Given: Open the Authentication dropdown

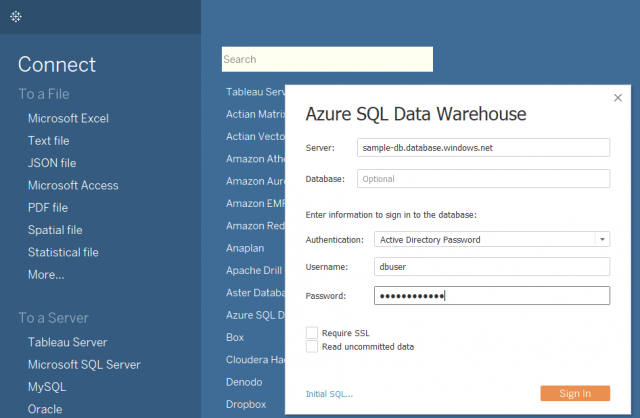Looking at the screenshot, I should 492,240.
